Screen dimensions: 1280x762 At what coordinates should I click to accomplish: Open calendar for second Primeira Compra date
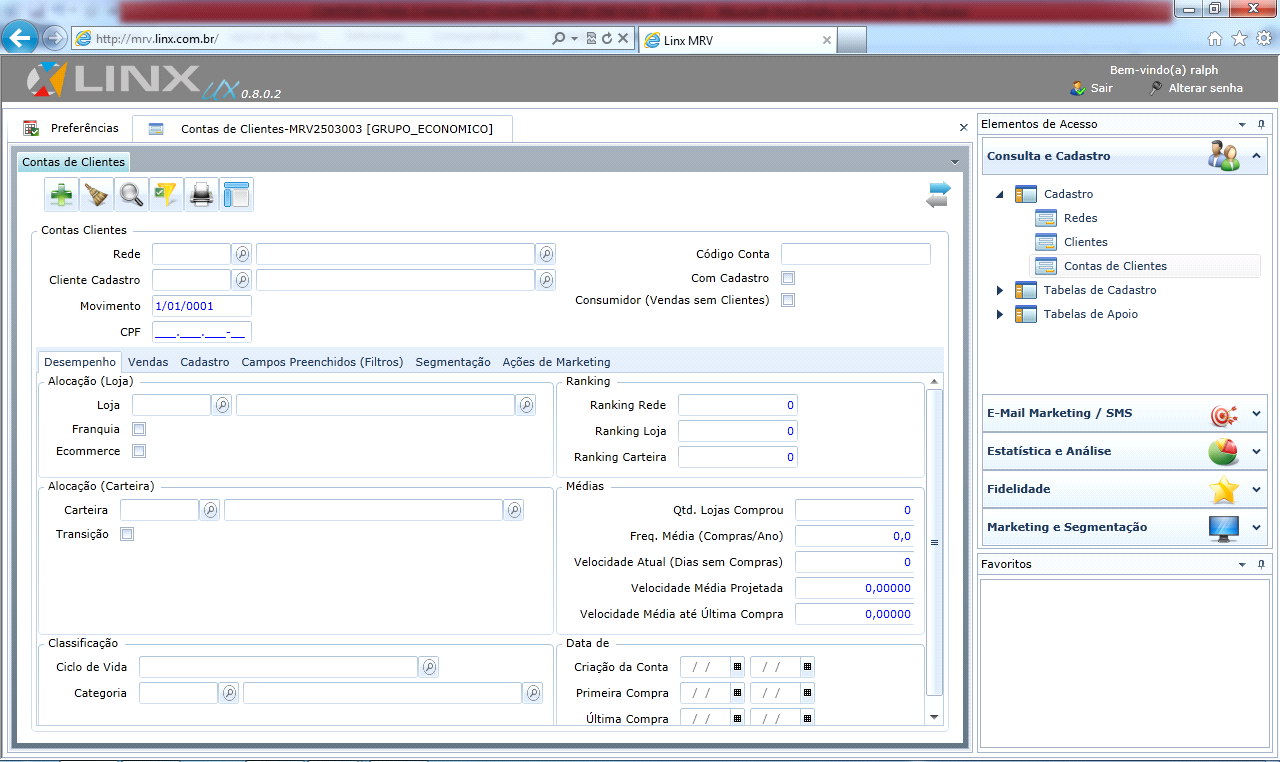(x=808, y=693)
